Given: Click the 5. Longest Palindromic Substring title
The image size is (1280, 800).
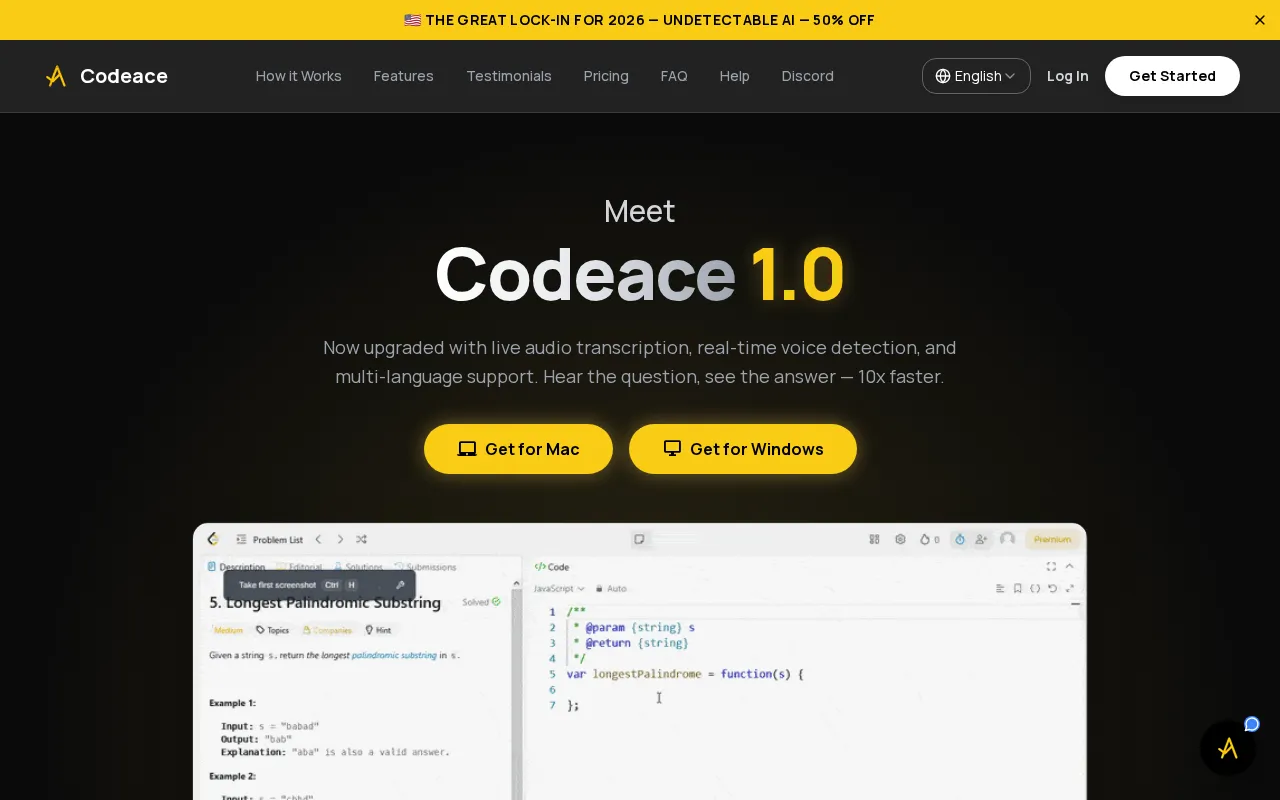Looking at the screenshot, I should coord(325,603).
